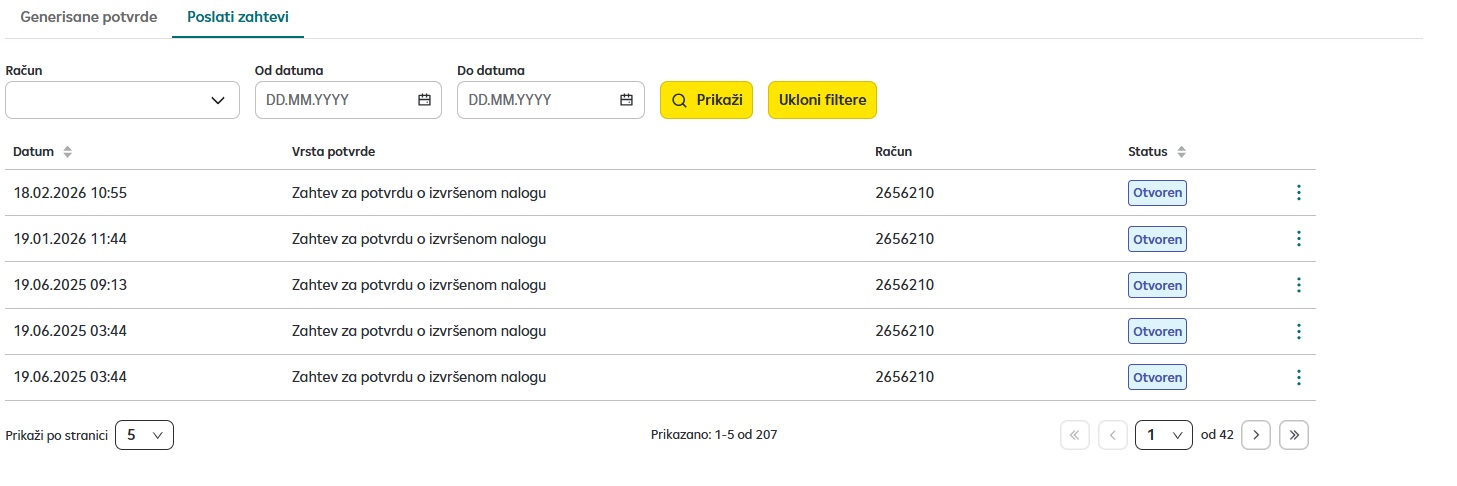
Task: Jump to the first page double arrow
Action: coord(1075,435)
